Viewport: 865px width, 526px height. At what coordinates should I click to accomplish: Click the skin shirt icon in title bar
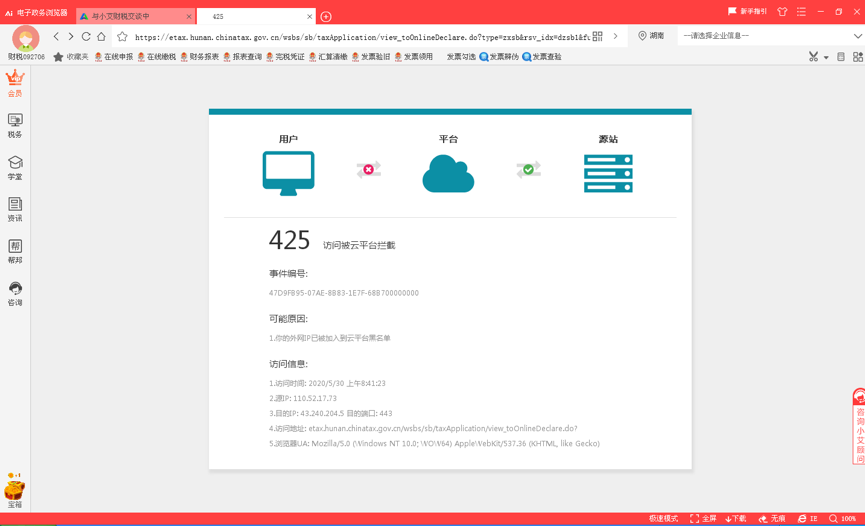[x=782, y=12]
